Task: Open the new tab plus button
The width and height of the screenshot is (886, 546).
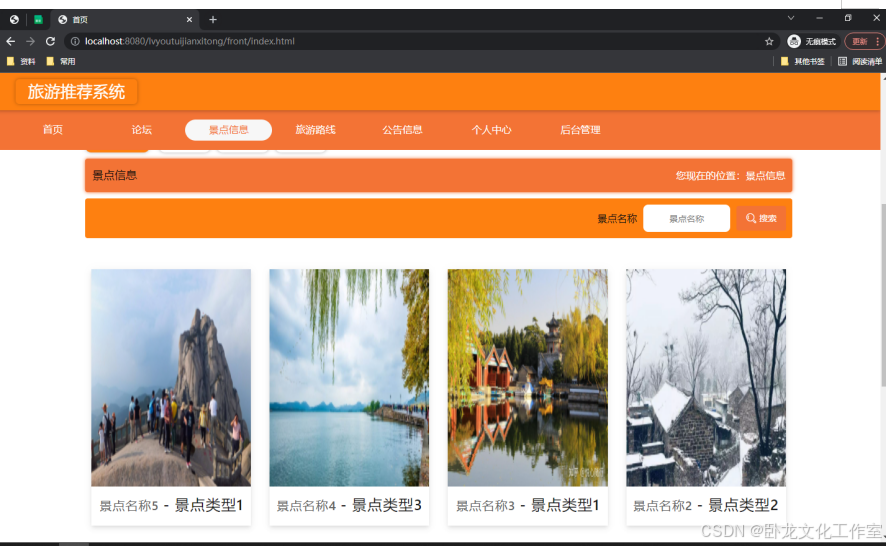Action: 212,20
